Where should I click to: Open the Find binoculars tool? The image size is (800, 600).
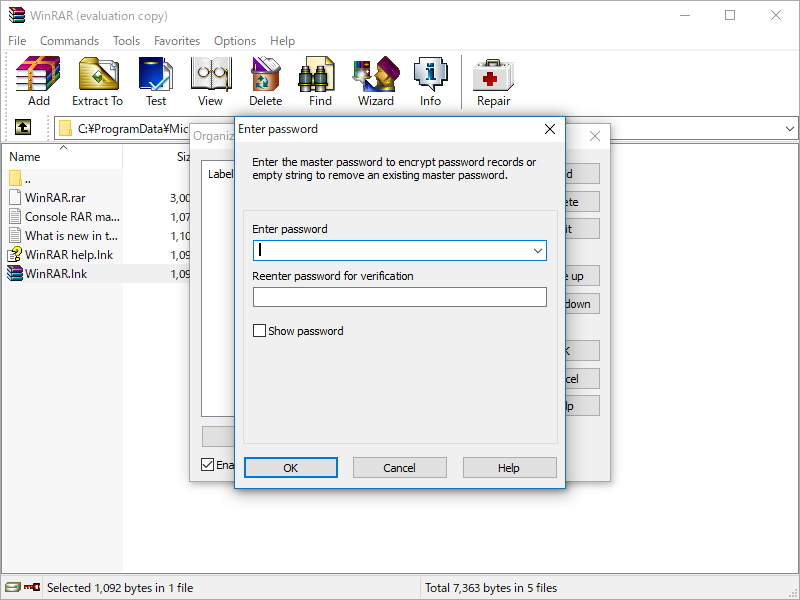pyautogui.click(x=316, y=74)
